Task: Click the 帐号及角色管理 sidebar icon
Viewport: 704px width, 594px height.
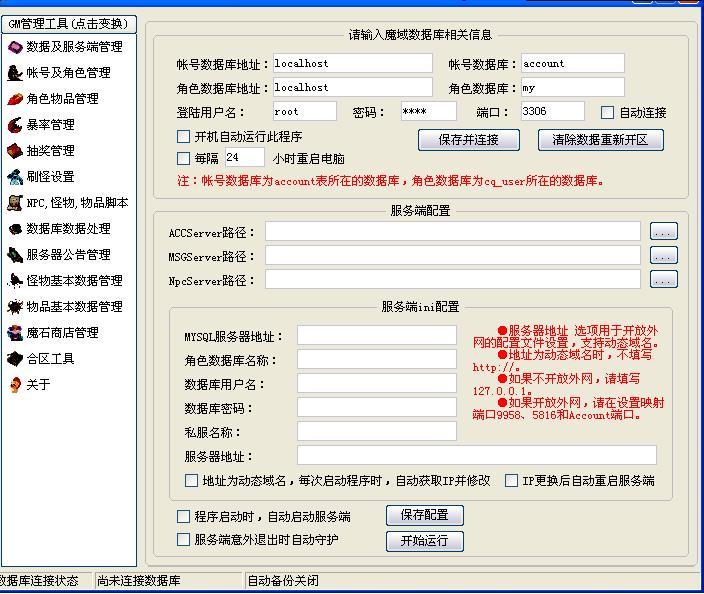Action: click(x=15, y=73)
